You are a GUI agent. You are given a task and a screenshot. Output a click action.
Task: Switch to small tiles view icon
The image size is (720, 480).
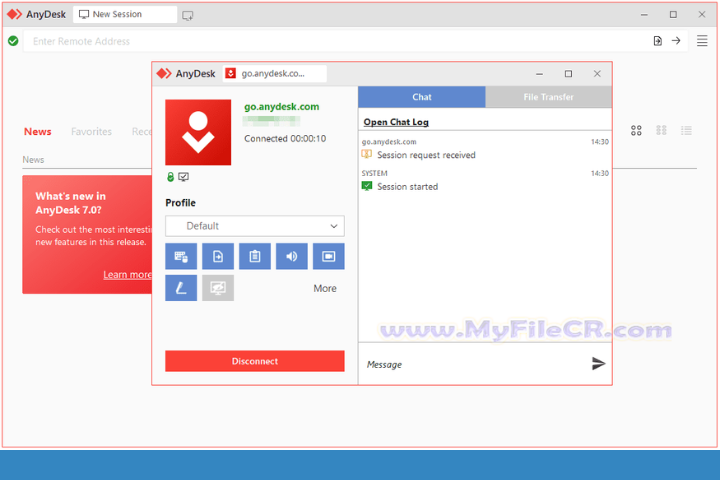point(661,131)
